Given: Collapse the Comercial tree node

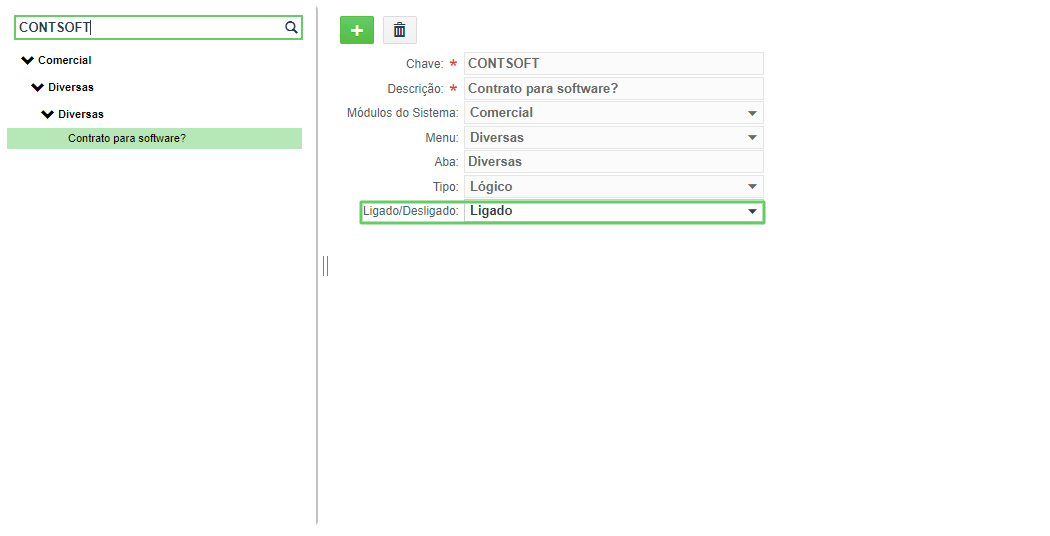Looking at the screenshot, I should pyautogui.click(x=27, y=60).
